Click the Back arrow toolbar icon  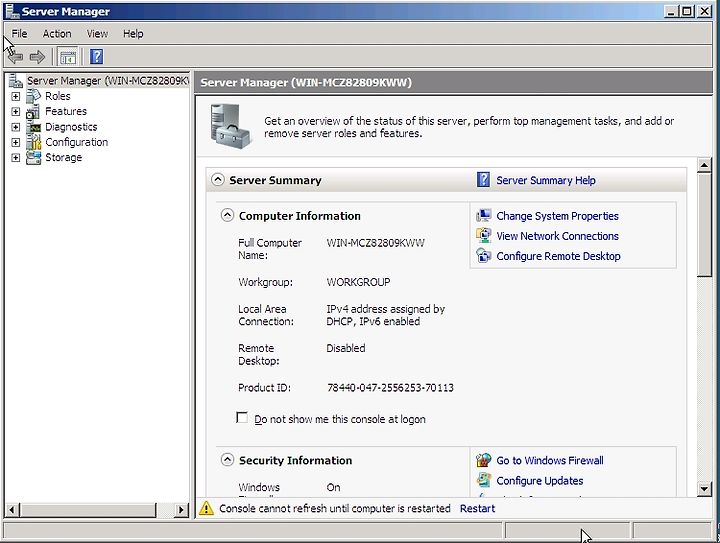(x=15, y=57)
